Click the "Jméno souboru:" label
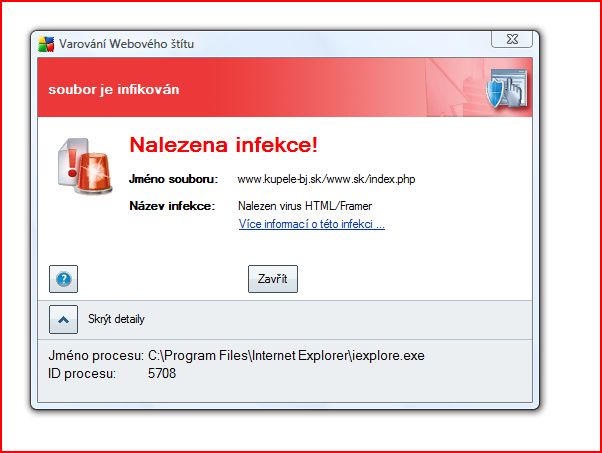Image resolution: width=602 pixels, height=453 pixels. pyautogui.click(x=173, y=179)
